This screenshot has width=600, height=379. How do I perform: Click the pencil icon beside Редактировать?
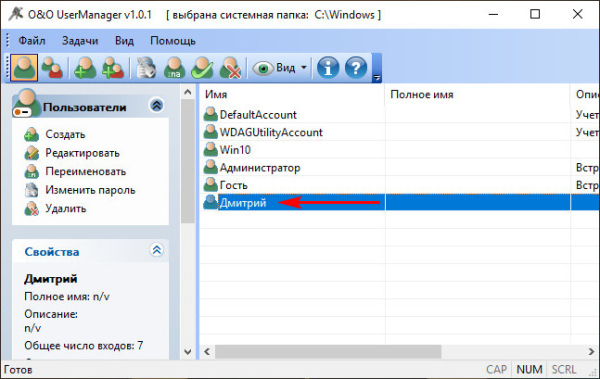point(31,153)
